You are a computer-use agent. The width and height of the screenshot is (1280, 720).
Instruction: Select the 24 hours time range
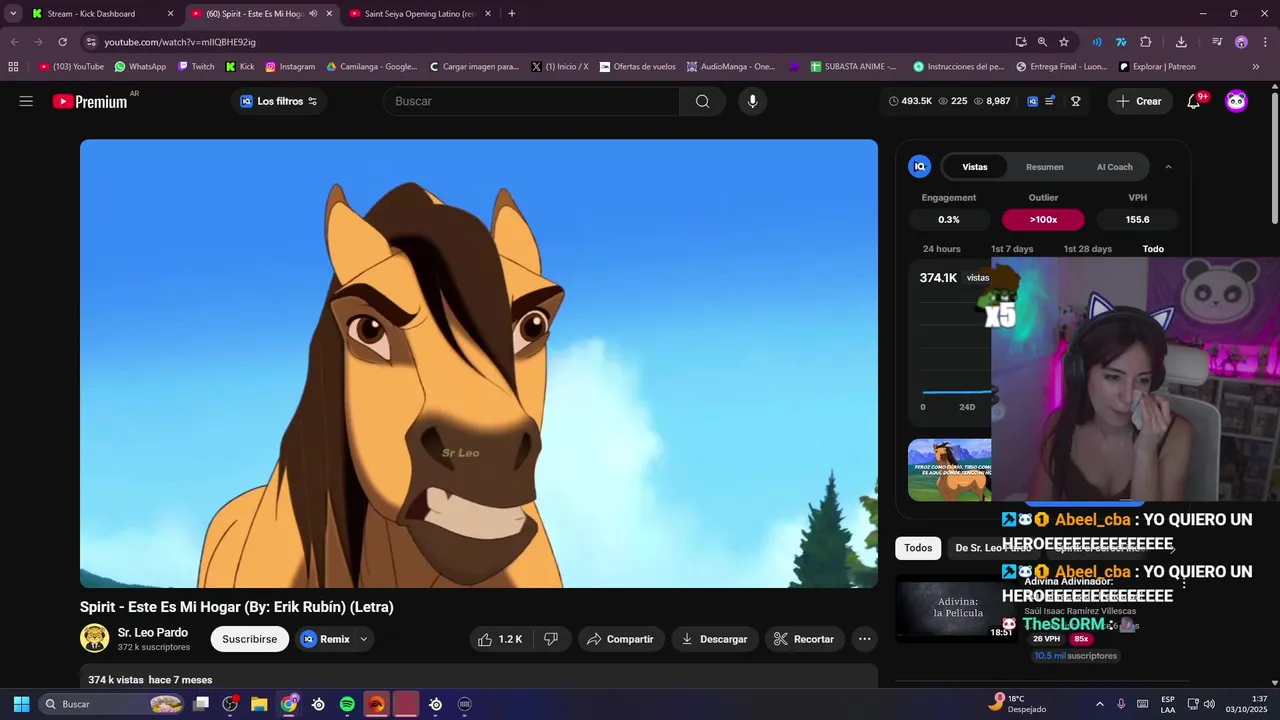click(942, 249)
